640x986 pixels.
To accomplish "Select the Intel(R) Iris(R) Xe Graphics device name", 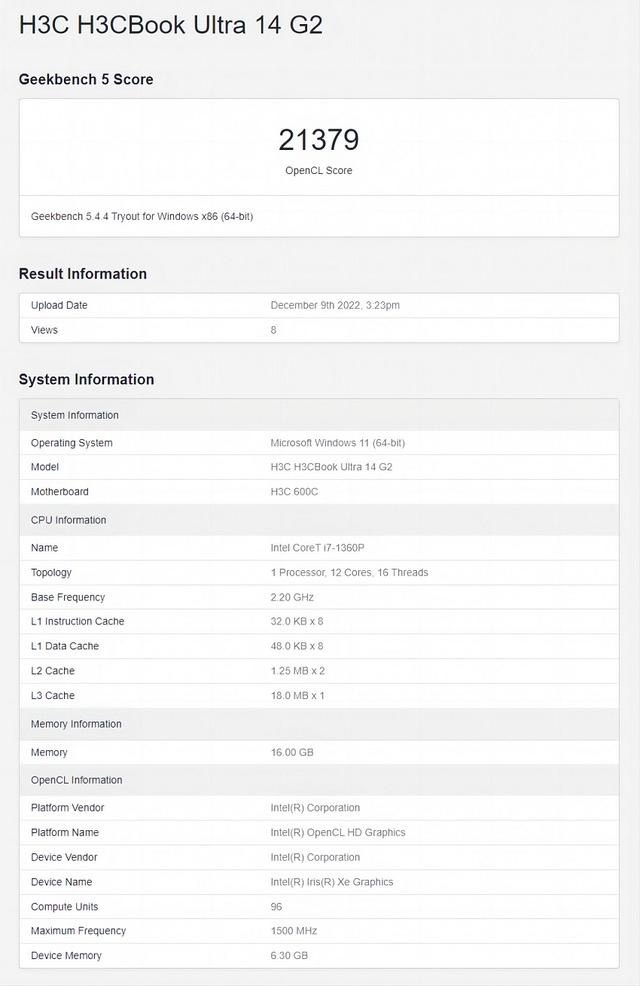I will [x=331, y=882].
